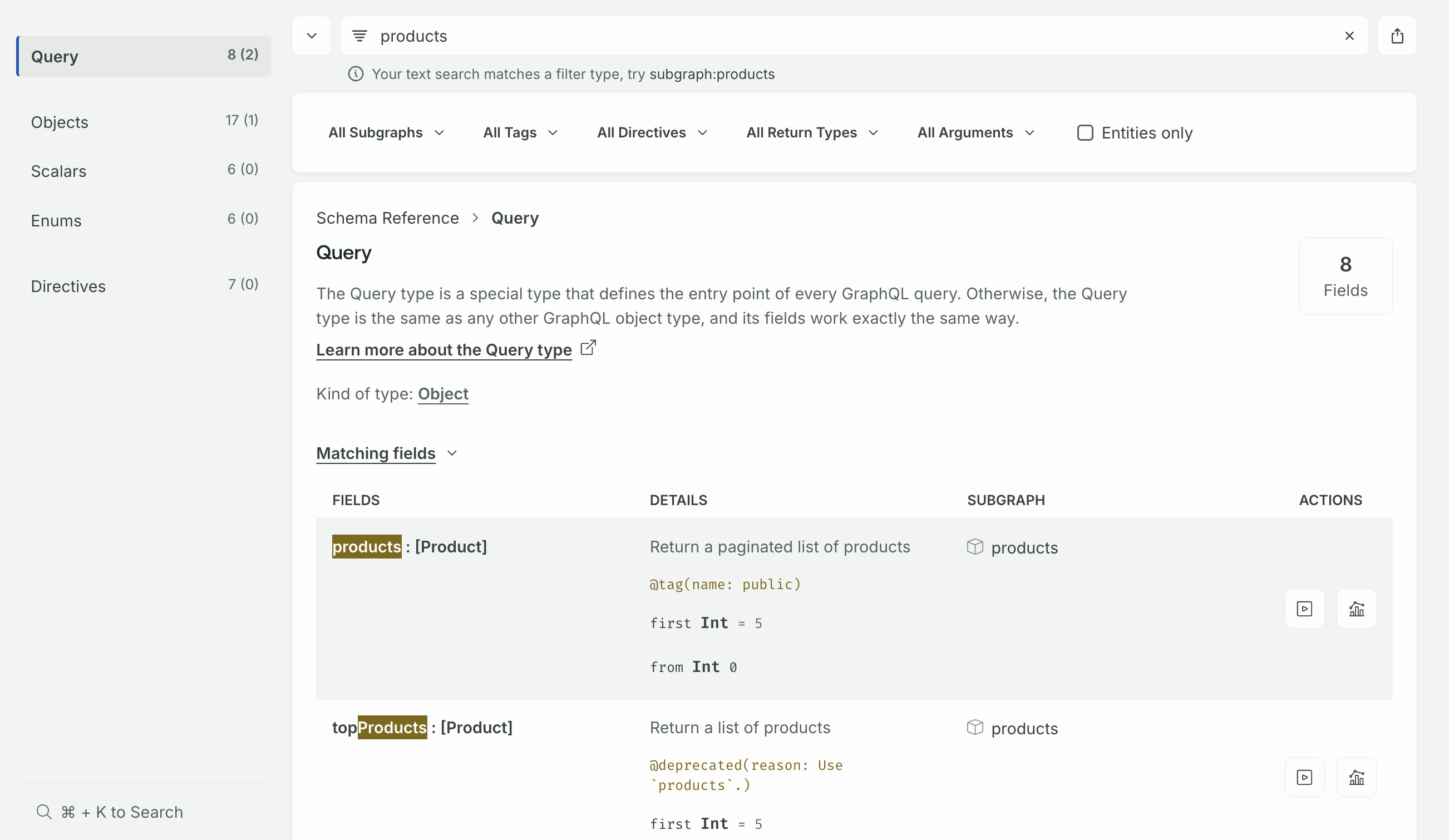Image resolution: width=1449 pixels, height=840 pixels.
Task: Open the Object kind link
Action: tap(443, 394)
